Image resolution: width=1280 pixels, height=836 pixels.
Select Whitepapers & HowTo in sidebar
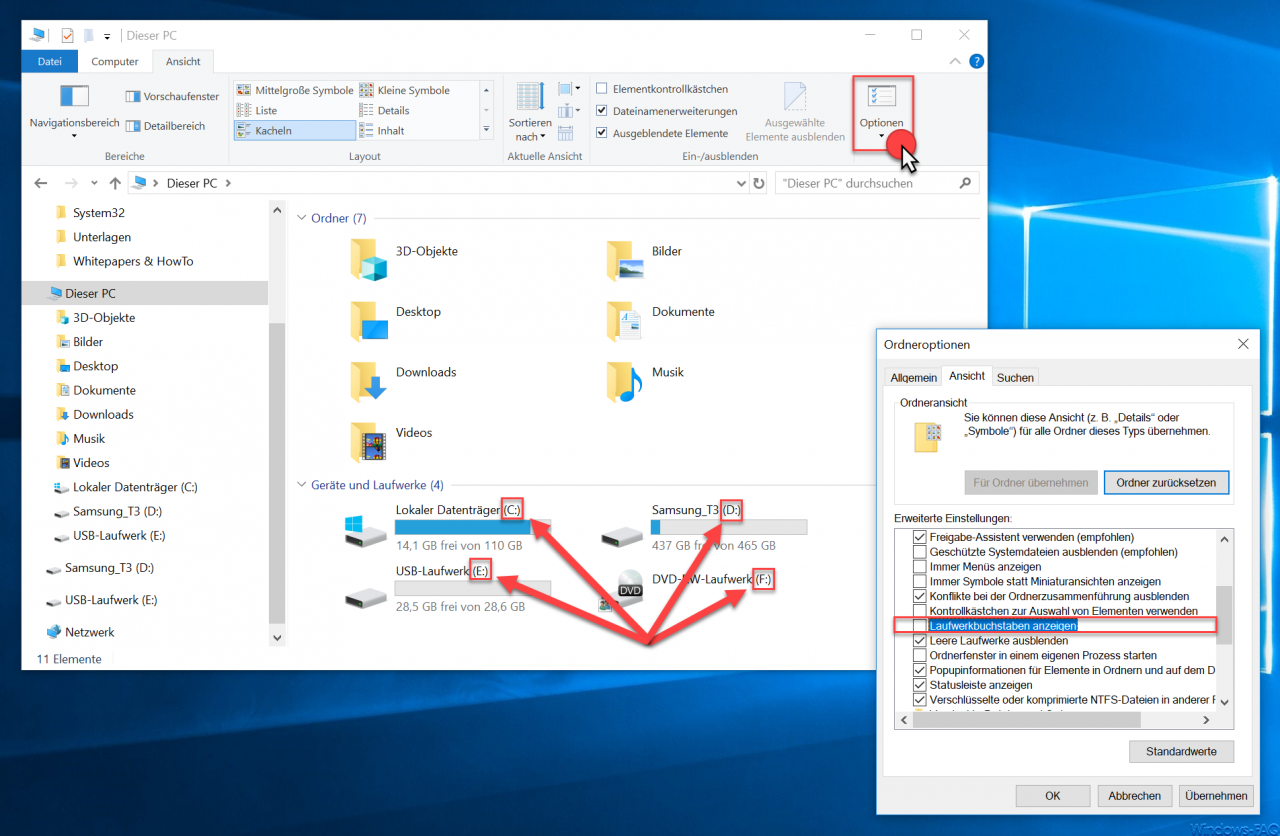[133, 261]
